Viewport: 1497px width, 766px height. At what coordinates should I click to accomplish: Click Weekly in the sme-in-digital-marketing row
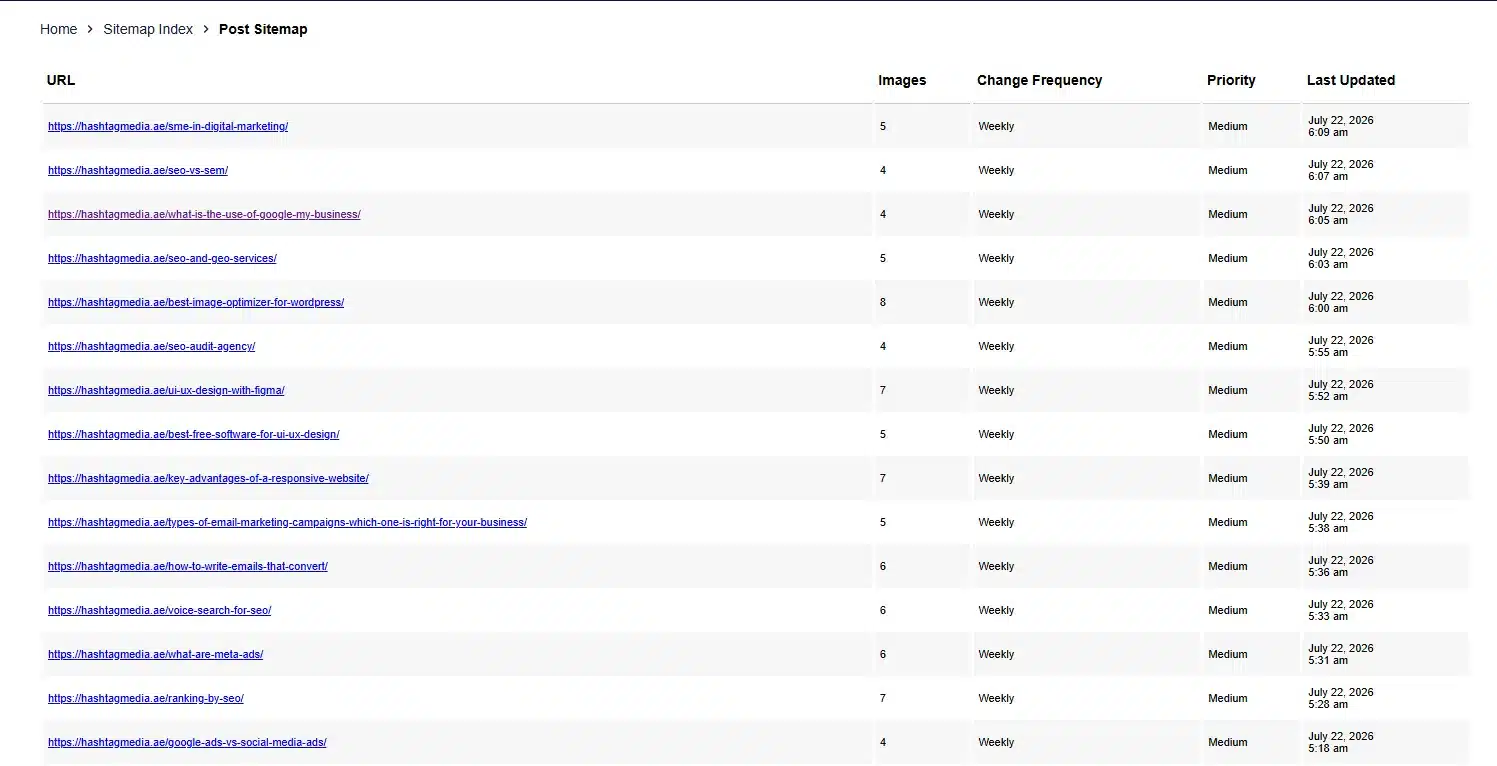coord(996,126)
